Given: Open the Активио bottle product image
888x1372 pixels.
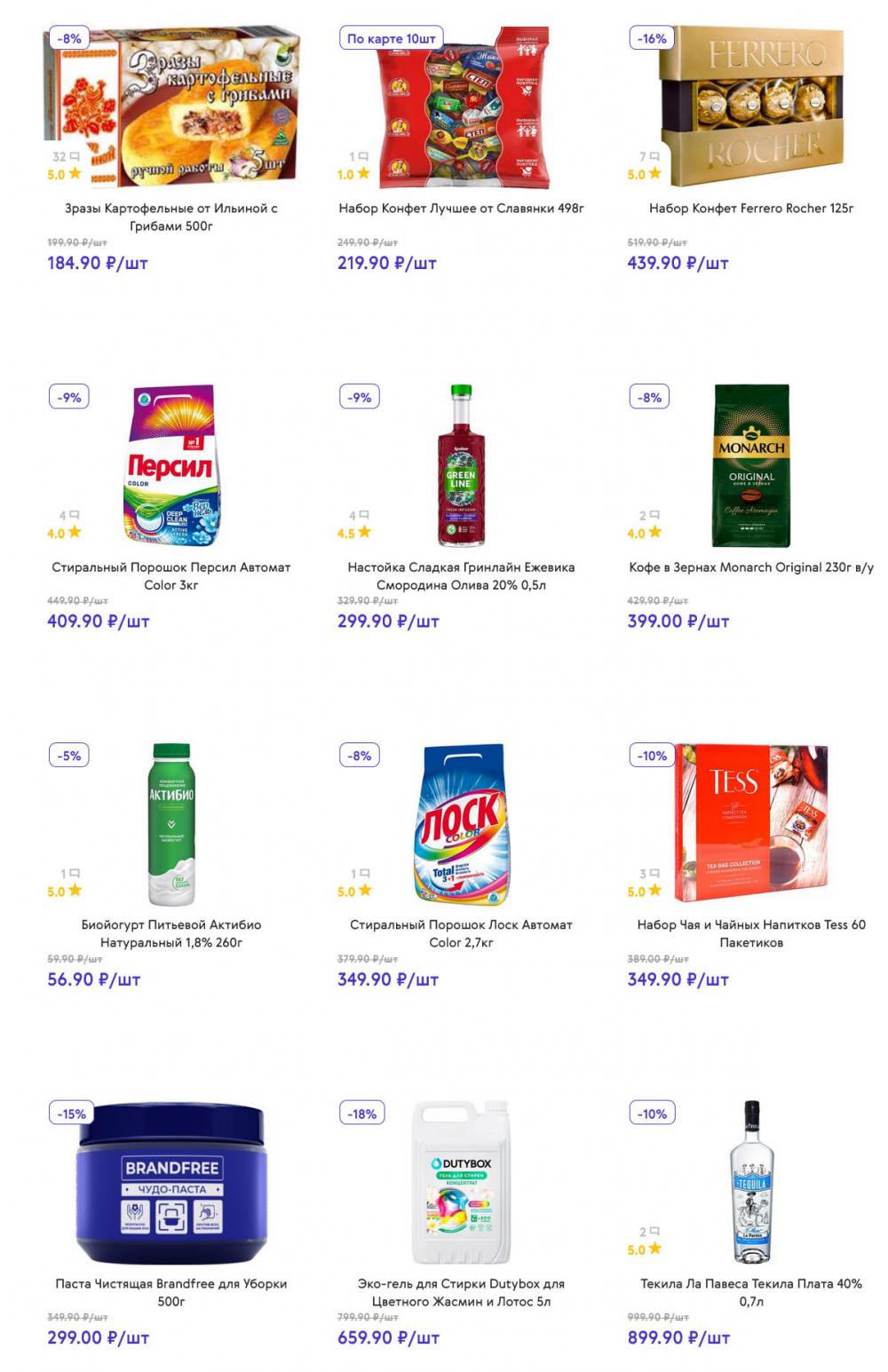Looking at the screenshot, I should pyautogui.click(x=171, y=824).
